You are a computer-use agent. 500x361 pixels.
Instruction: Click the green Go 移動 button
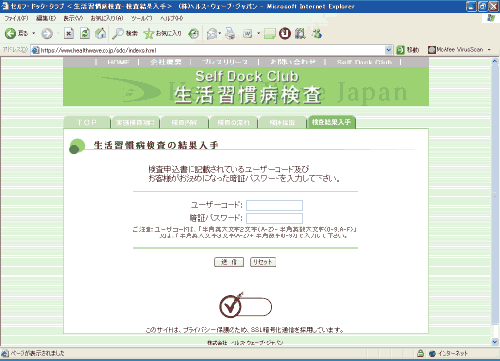point(408,50)
